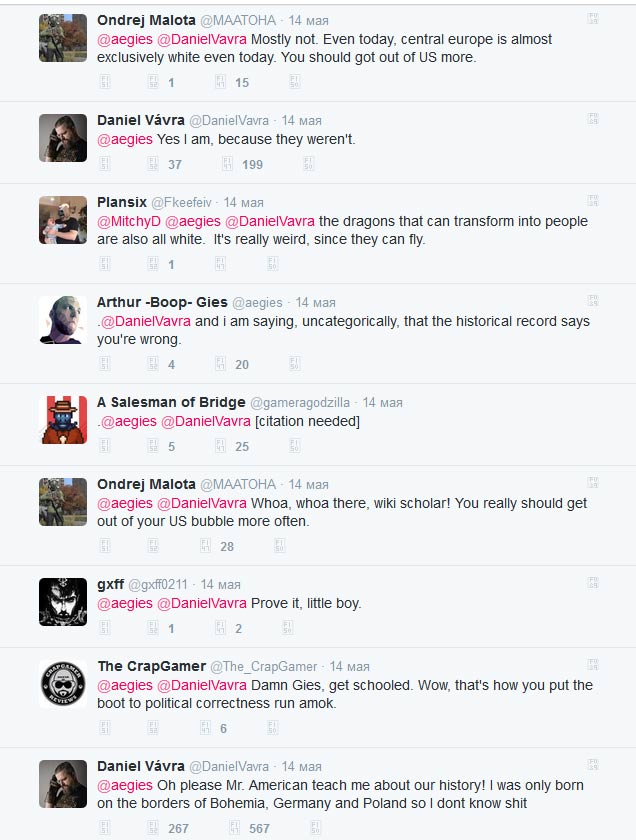The width and height of the screenshot is (636, 840).
Task: Open the @MitchyD mention in Plansix's tweet
Action: click(x=129, y=221)
